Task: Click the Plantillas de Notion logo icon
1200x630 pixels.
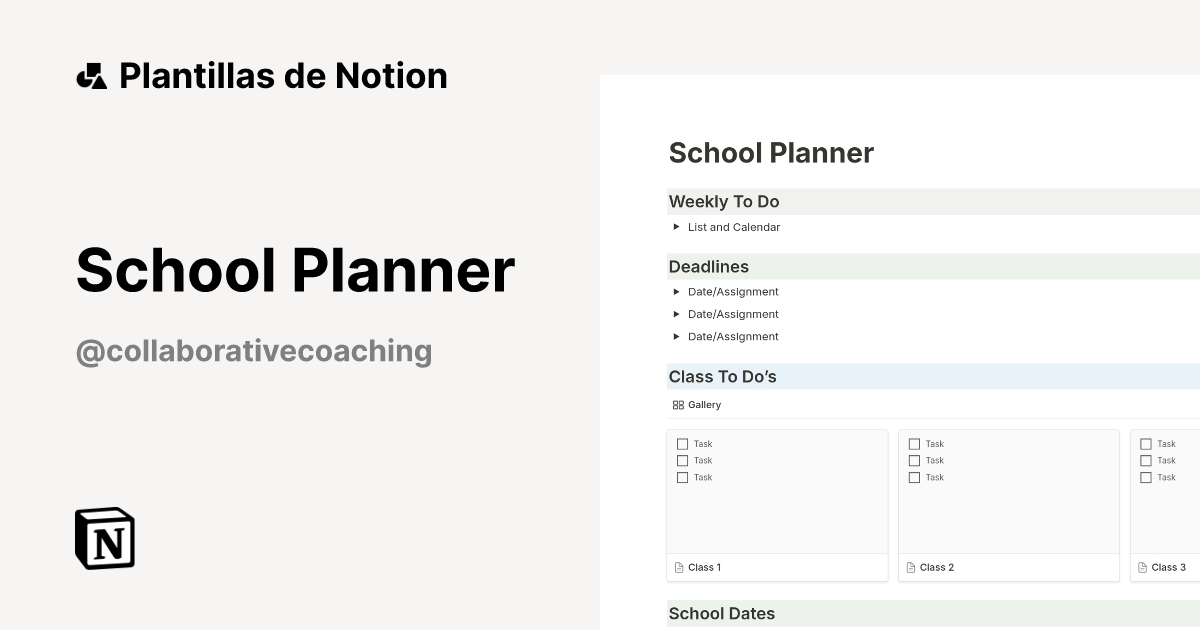Action: coord(91,75)
